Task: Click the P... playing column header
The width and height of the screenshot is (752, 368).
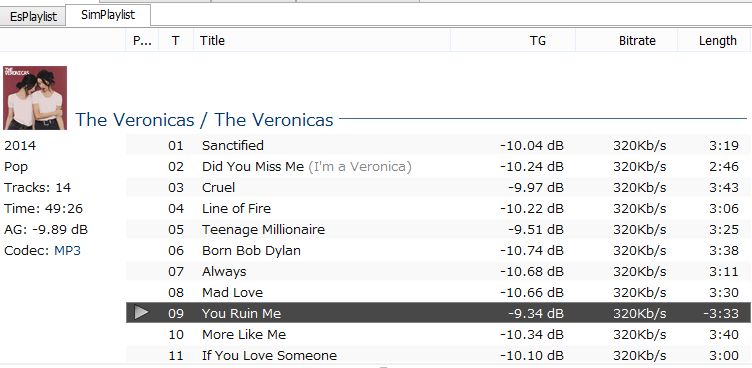Action: (x=142, y=41)
